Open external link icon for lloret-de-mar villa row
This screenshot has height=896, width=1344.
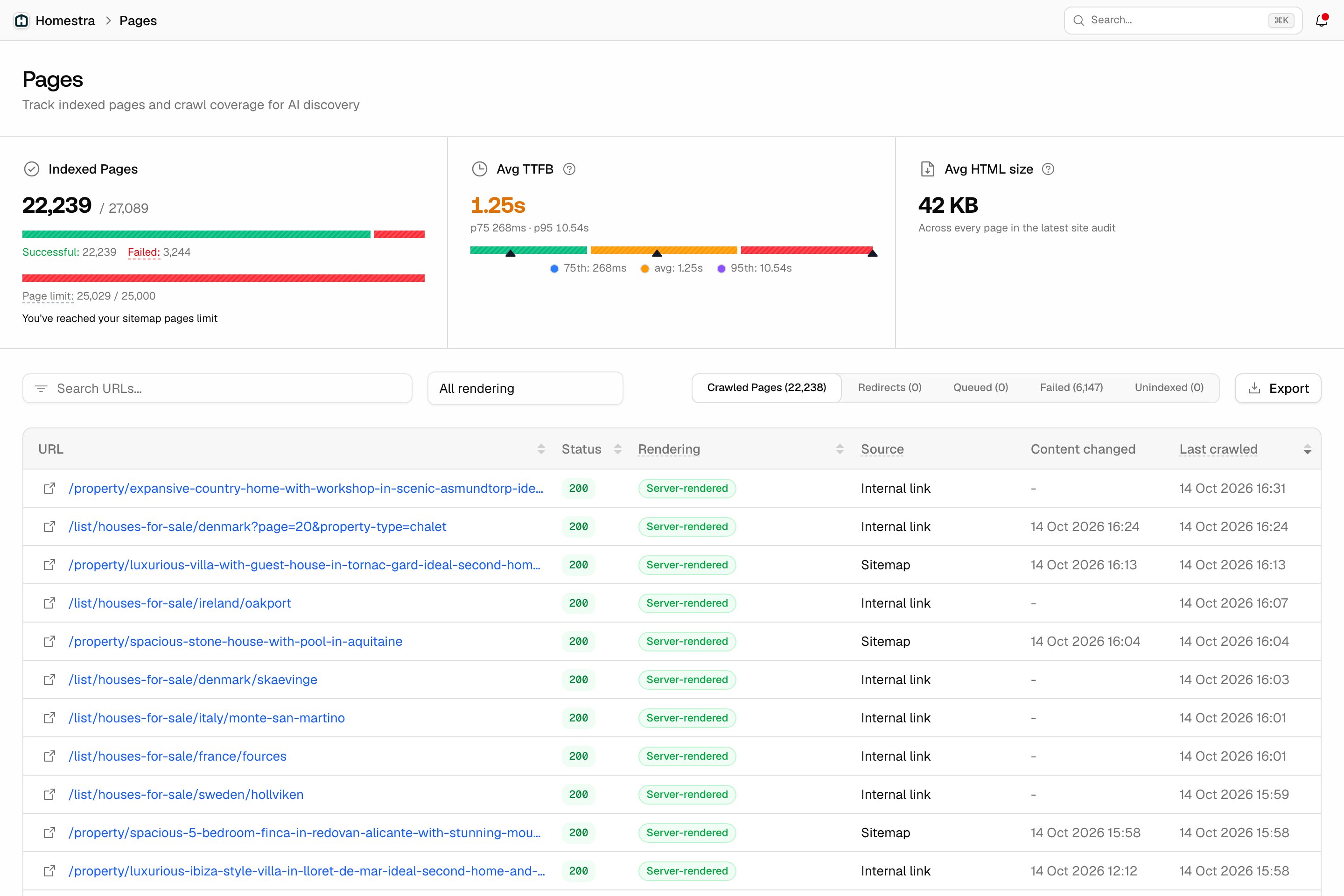click(x=50, y=871)
